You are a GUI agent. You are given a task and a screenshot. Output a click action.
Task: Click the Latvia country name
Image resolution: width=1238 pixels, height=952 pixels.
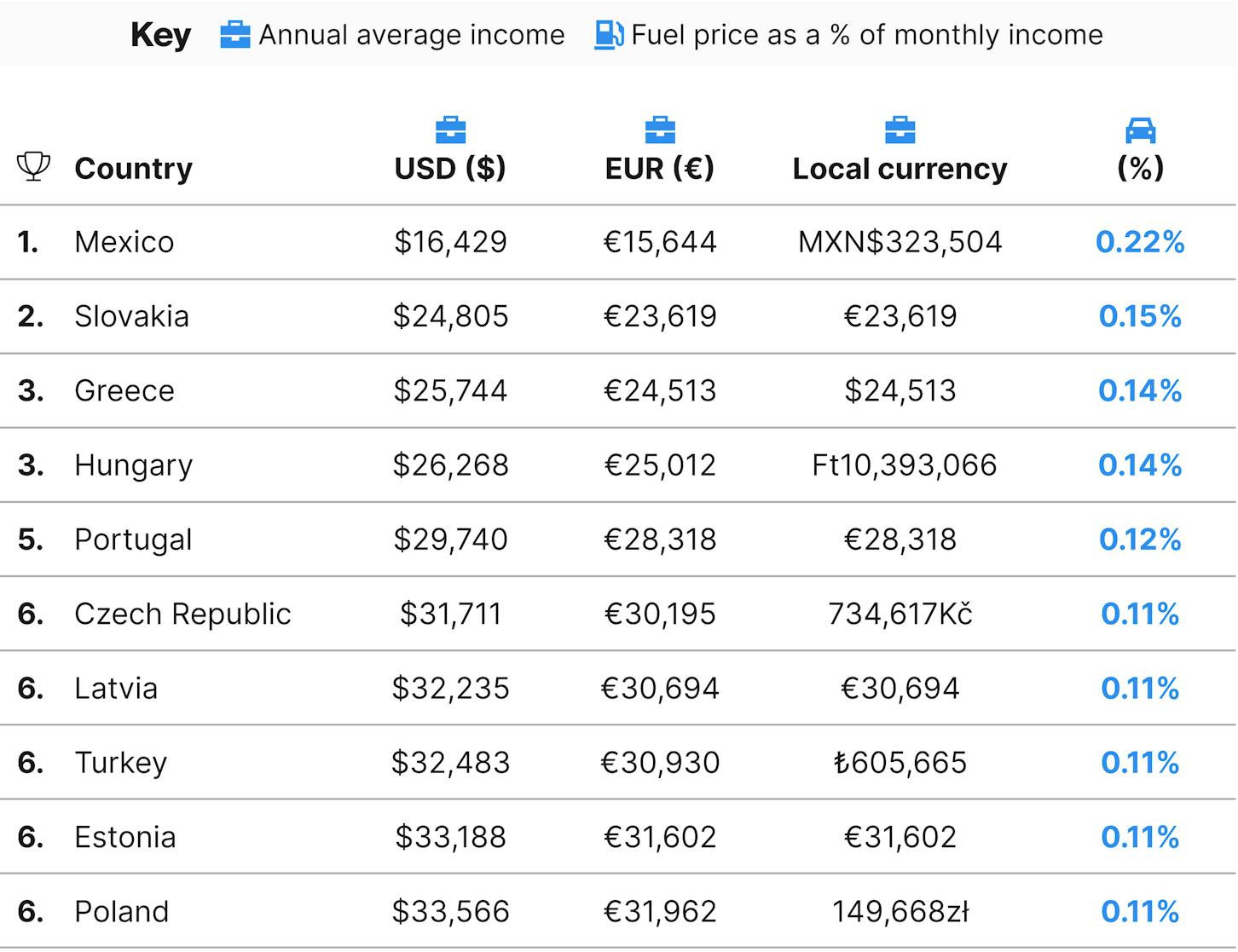(116, 688)
